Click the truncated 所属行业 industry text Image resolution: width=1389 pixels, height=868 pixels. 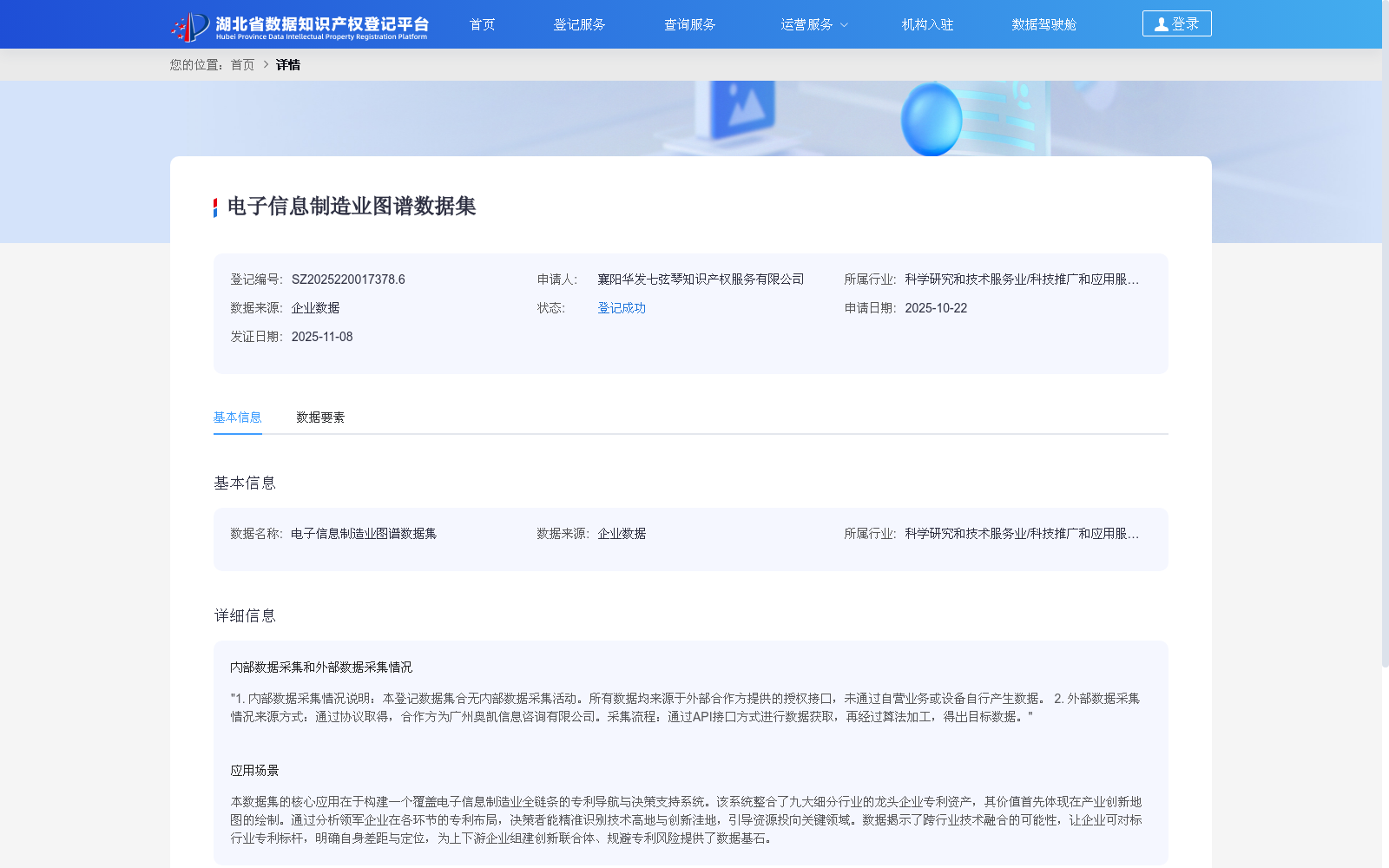coord(1023,279)
